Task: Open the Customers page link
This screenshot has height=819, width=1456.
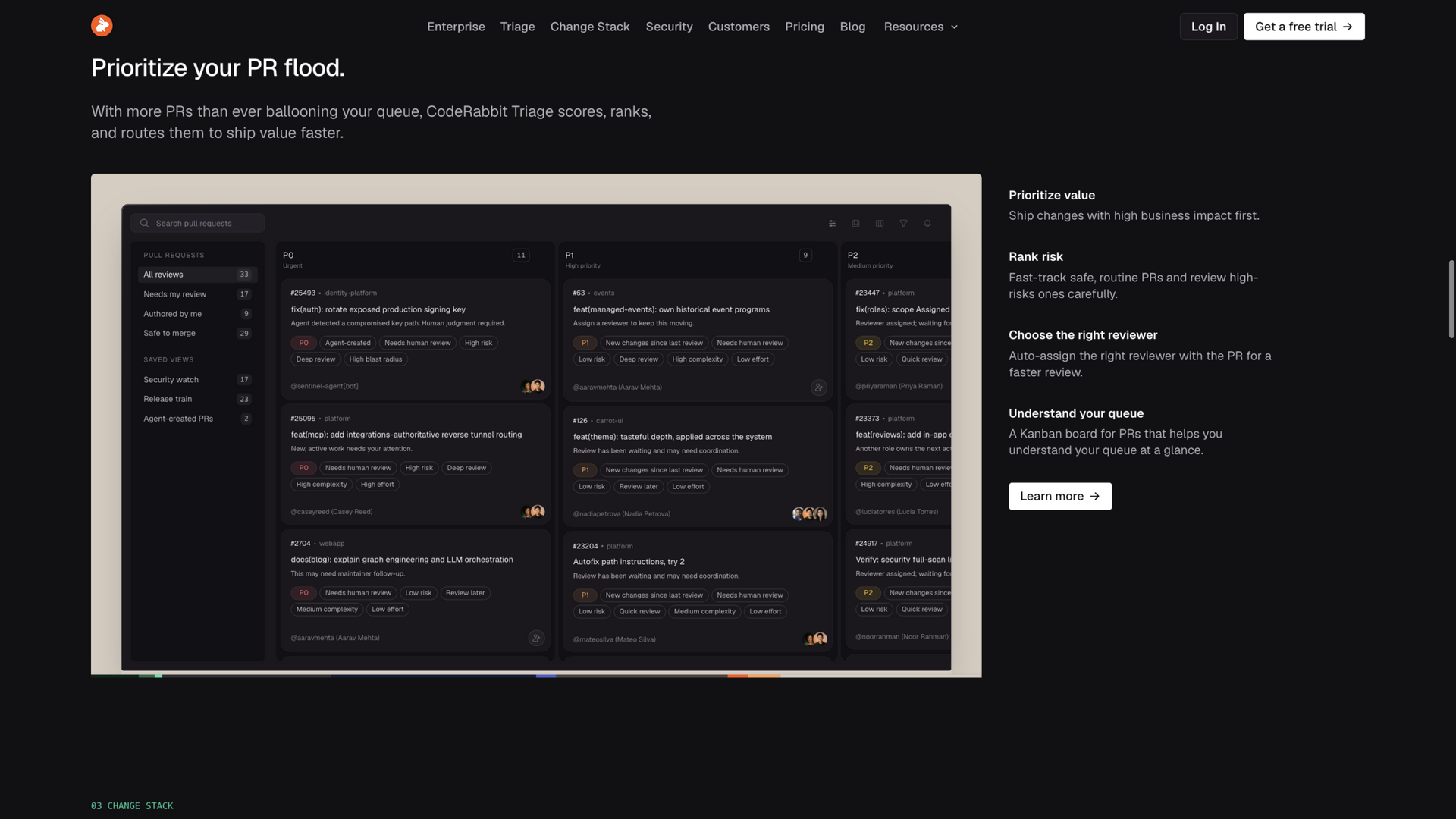Action: coord(739,27)
